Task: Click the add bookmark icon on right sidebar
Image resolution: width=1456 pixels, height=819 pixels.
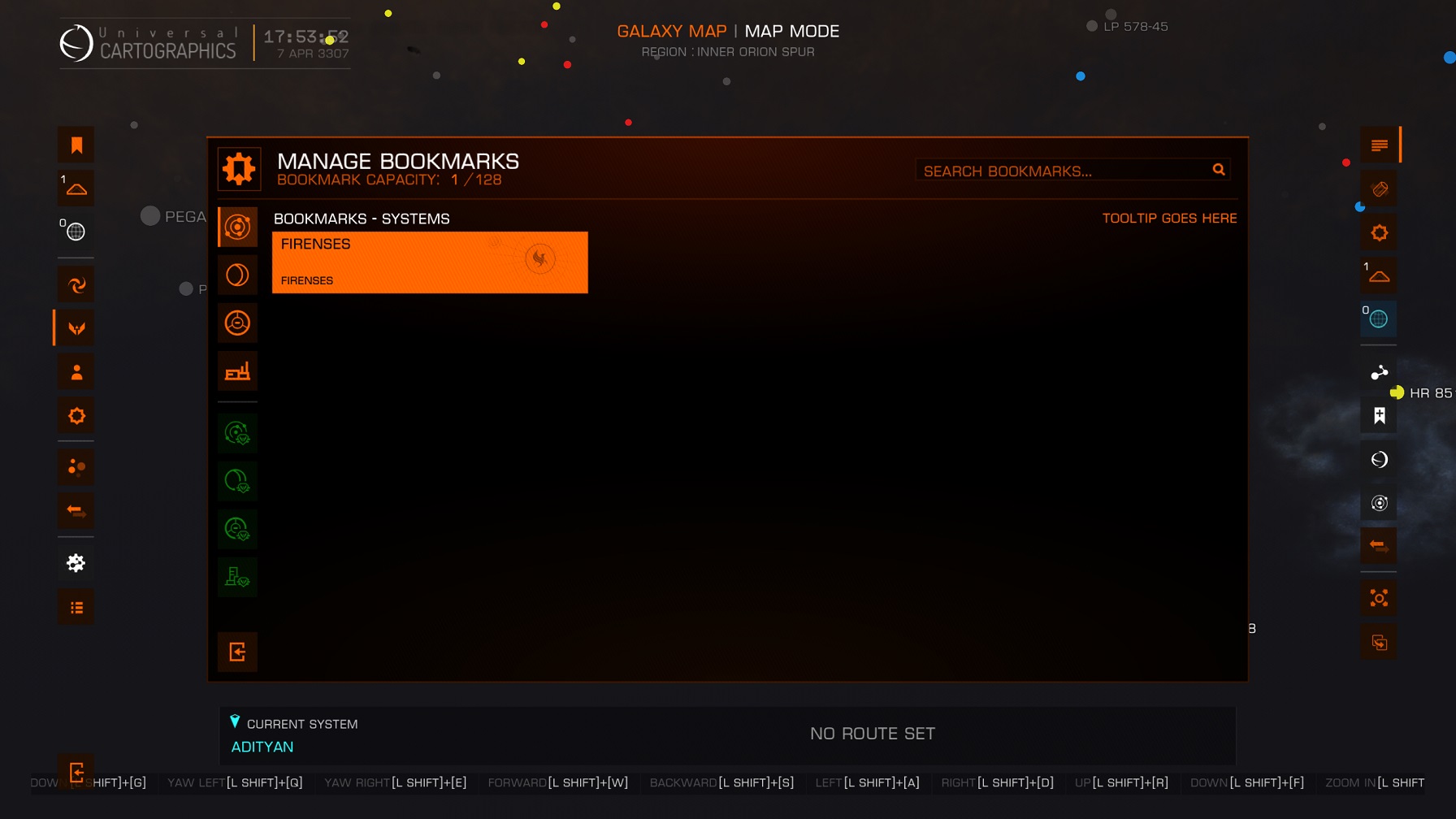Action: pyautogui.click(x=1380, y=416)
